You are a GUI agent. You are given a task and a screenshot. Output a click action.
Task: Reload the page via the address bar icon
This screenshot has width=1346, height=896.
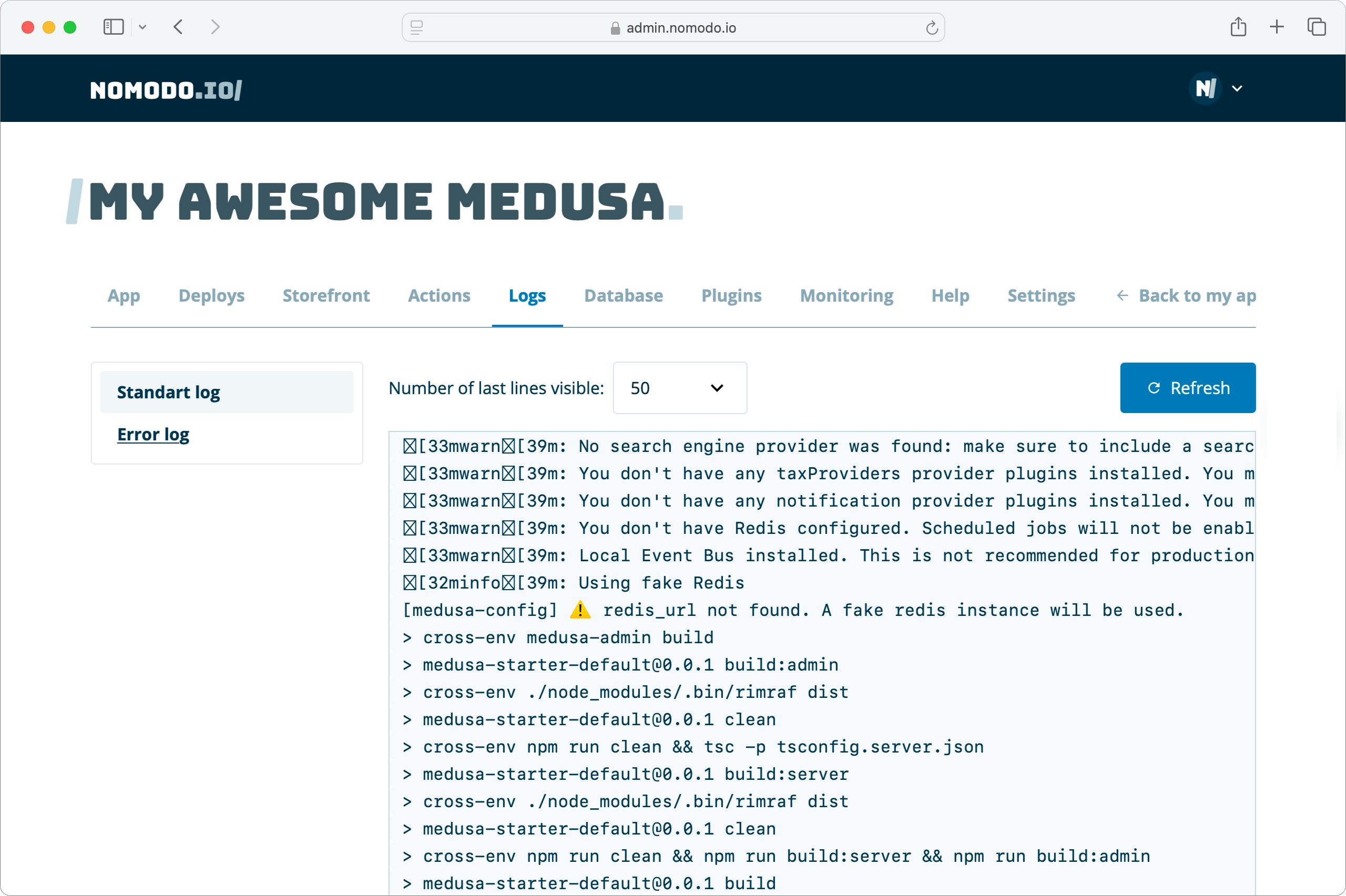[x=932, y=27]
